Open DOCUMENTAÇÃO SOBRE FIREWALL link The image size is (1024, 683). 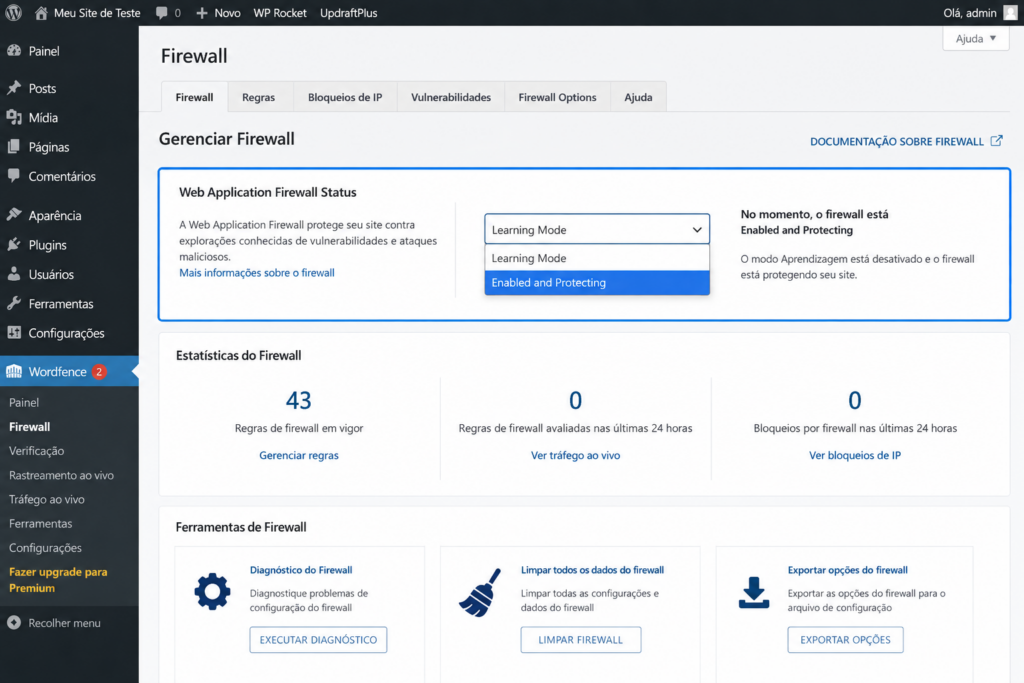click(897, 141)
